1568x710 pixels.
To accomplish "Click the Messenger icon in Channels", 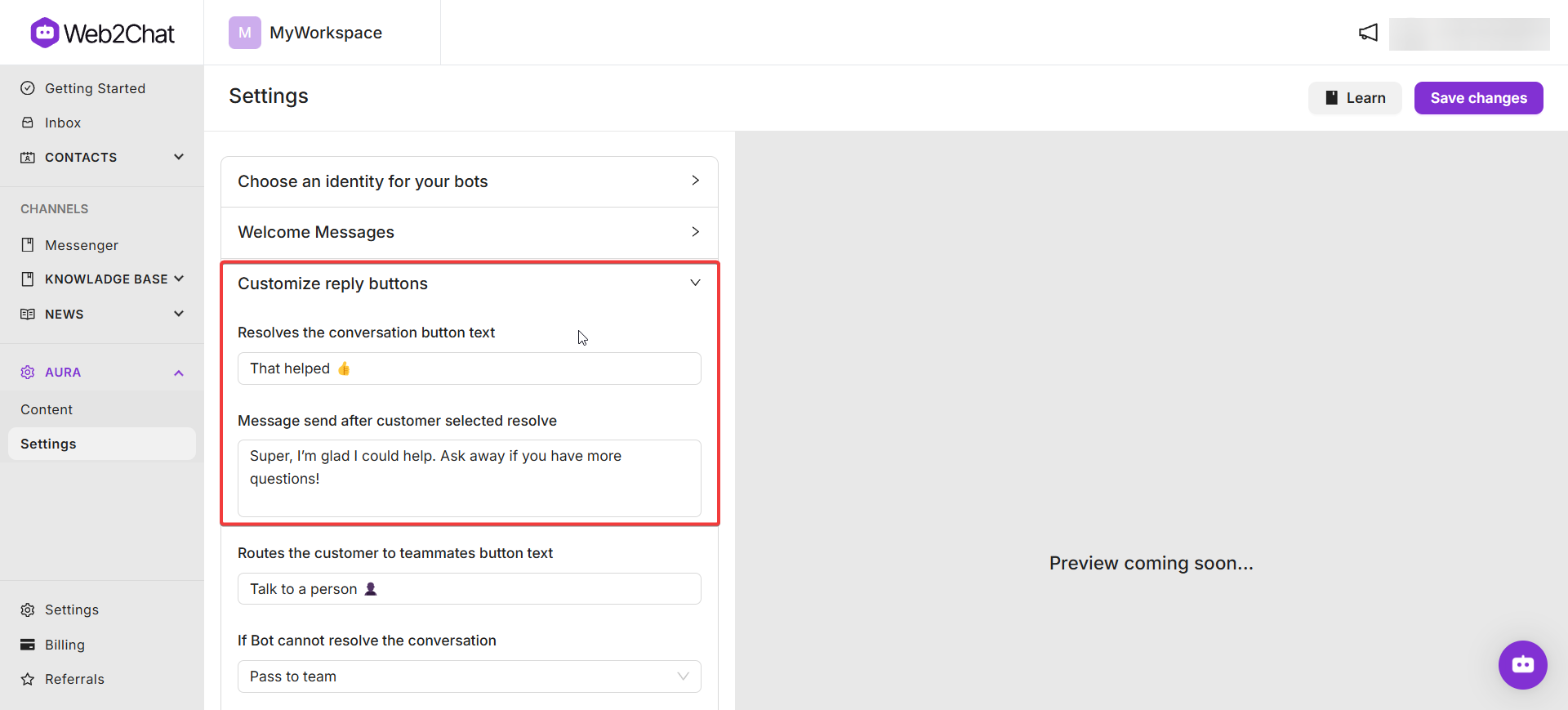I will tap(28, 245).
